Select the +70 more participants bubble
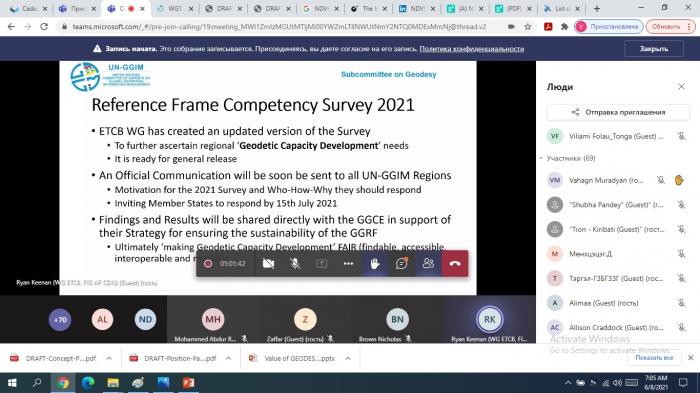 point(60,319)
